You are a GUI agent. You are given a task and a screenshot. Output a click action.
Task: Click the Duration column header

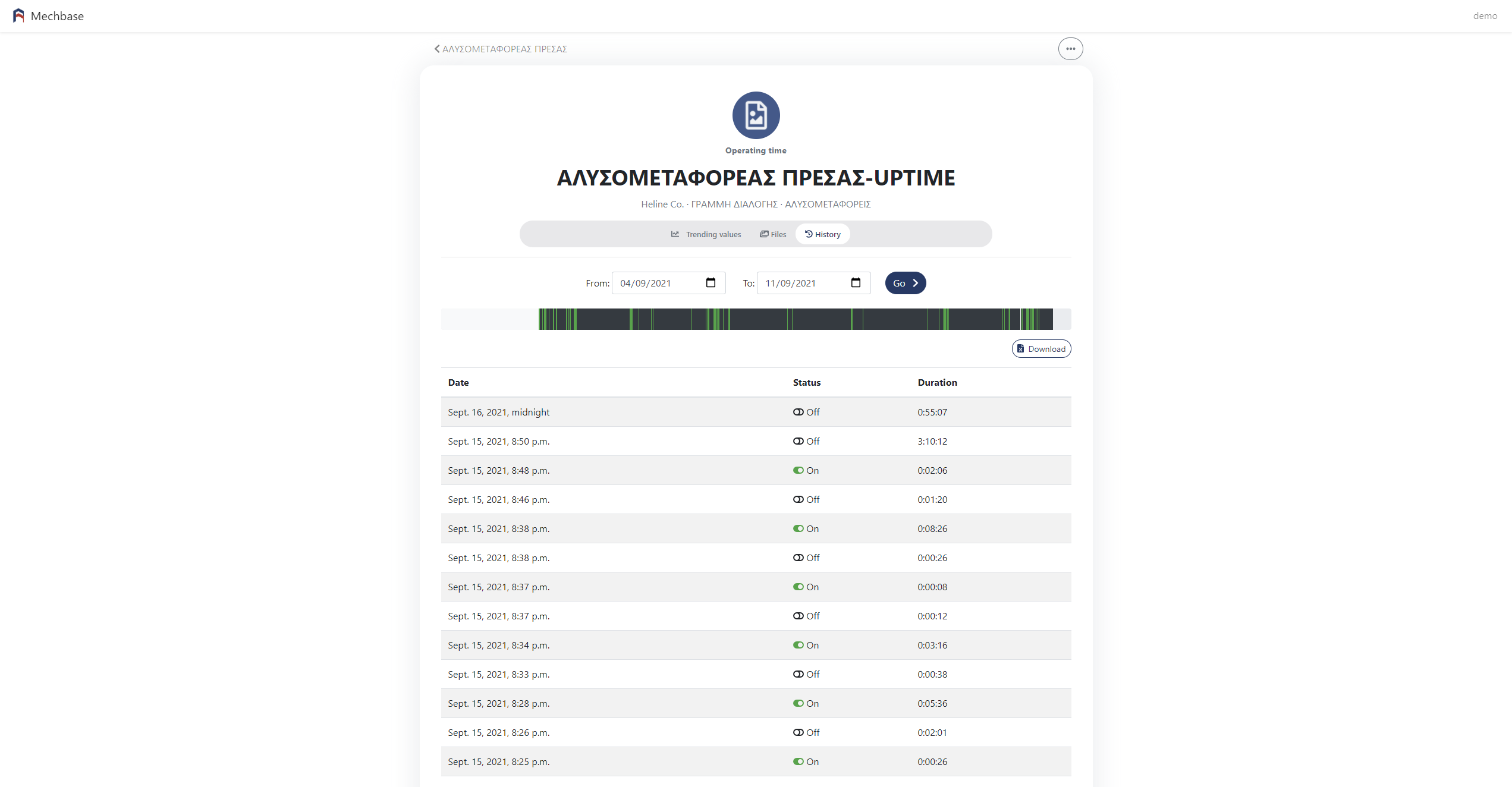(937, 382)
